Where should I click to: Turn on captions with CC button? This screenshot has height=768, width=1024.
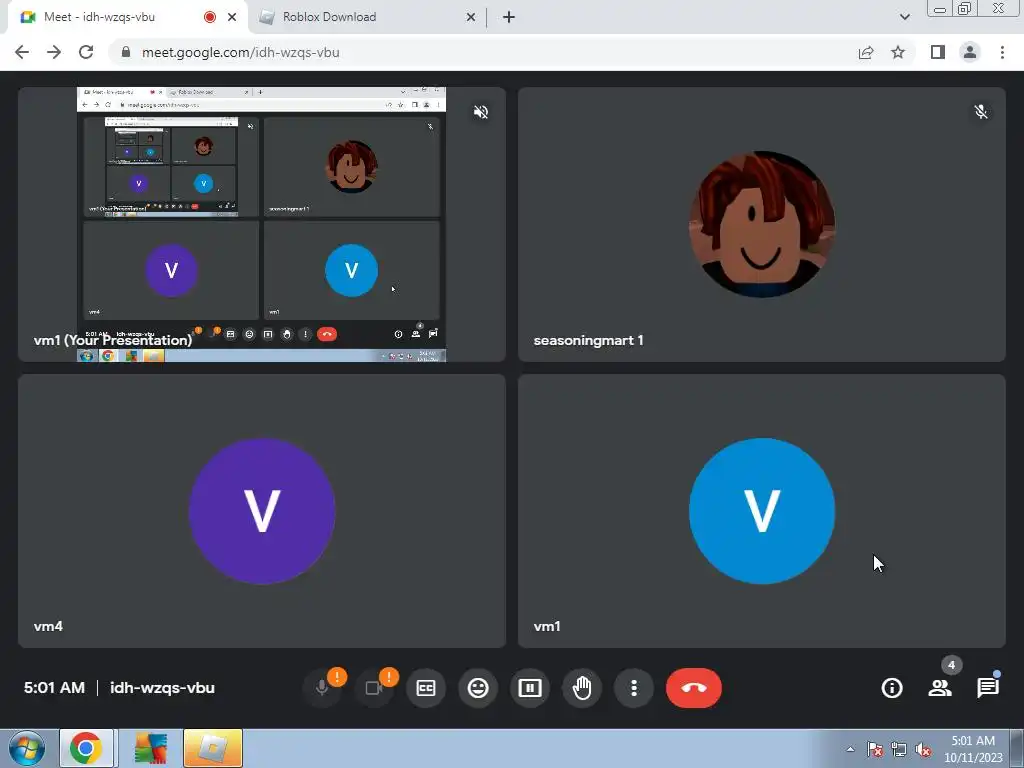pyautogui.click(x=426, y=688)
